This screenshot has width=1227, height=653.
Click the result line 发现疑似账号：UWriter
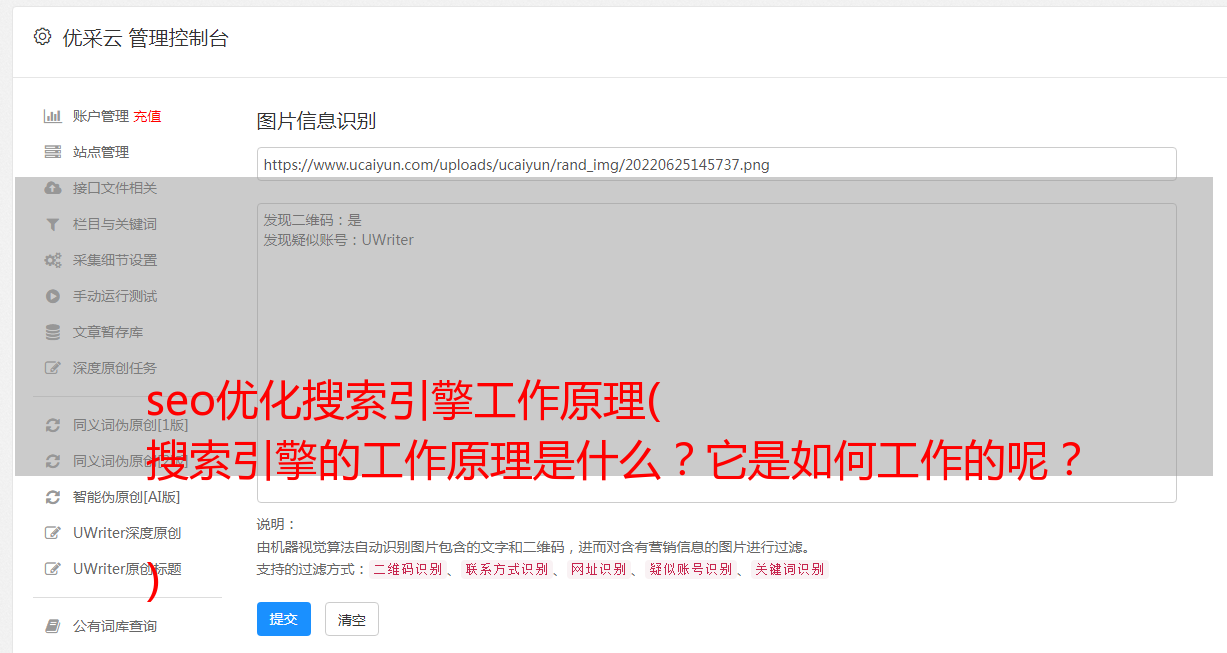click(x=338, y=240)
